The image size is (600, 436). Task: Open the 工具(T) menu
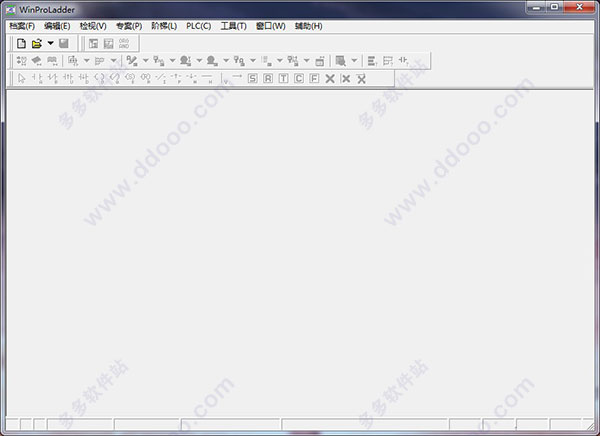(233, 26)
